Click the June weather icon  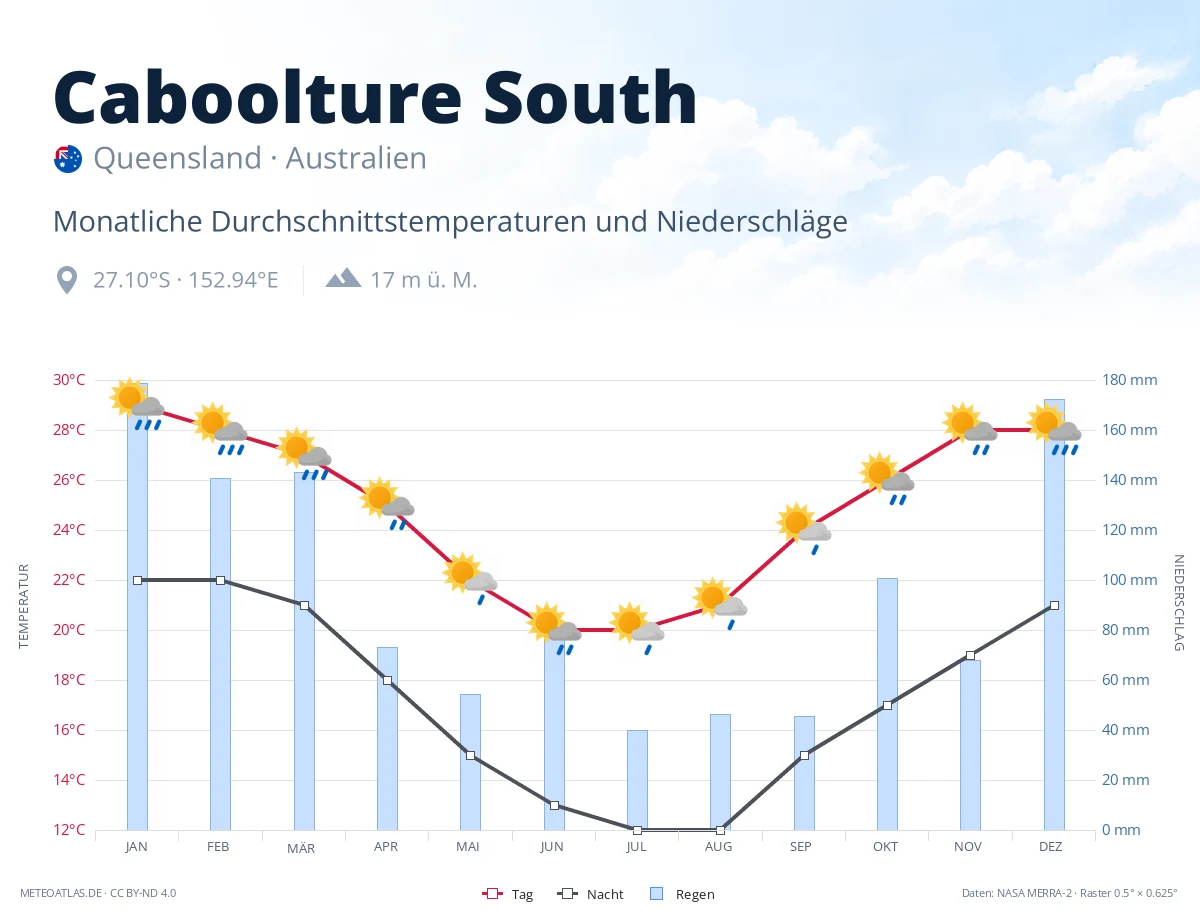tap(555, 629)
